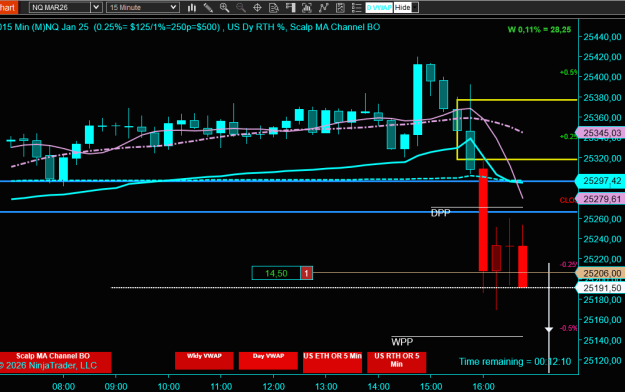
Task: Select the 25206,00 entry price label
Action: tap(601, 273)
